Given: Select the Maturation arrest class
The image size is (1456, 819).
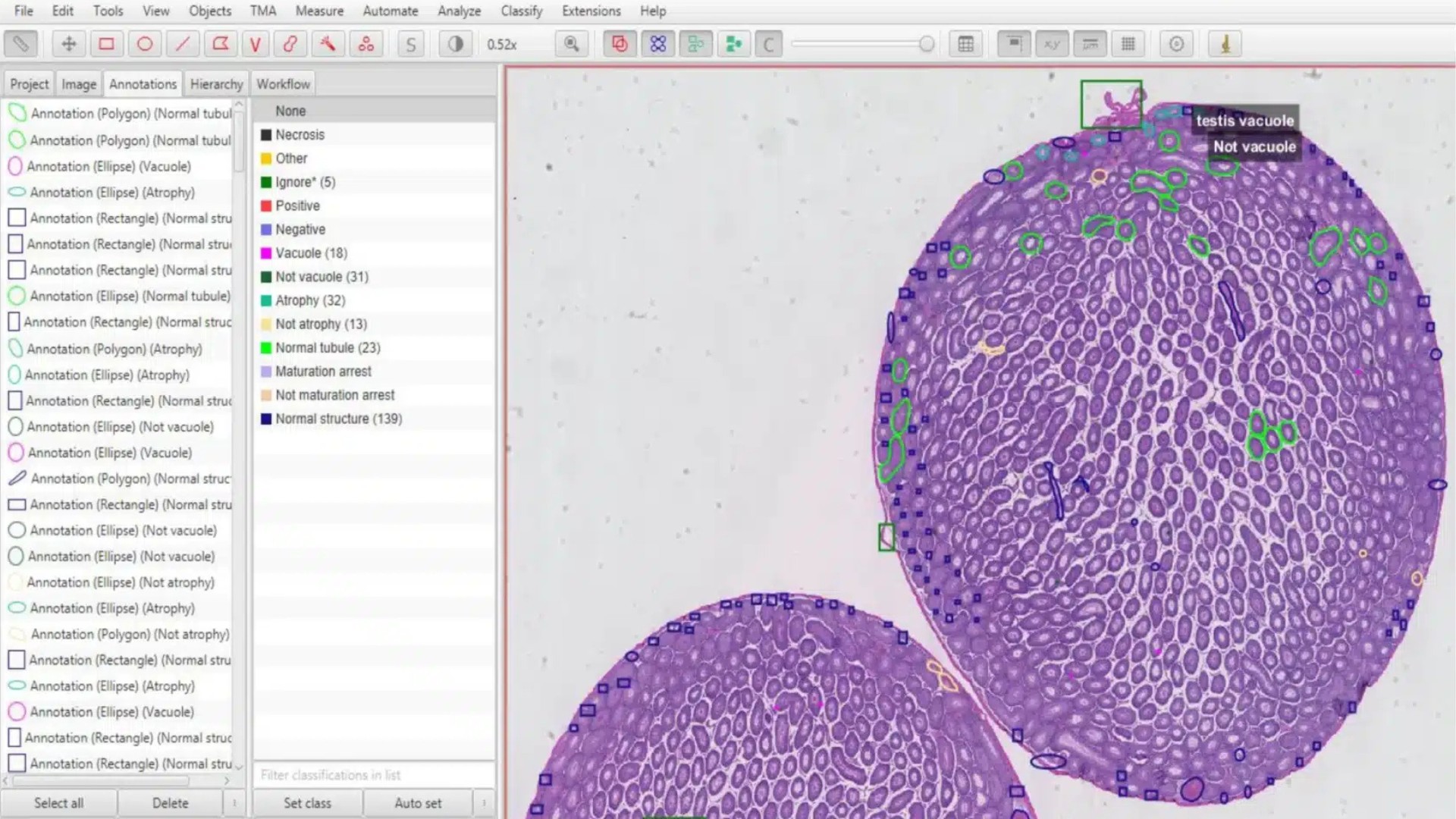Looking at the screenshot, I should click(x=374, y=372).
